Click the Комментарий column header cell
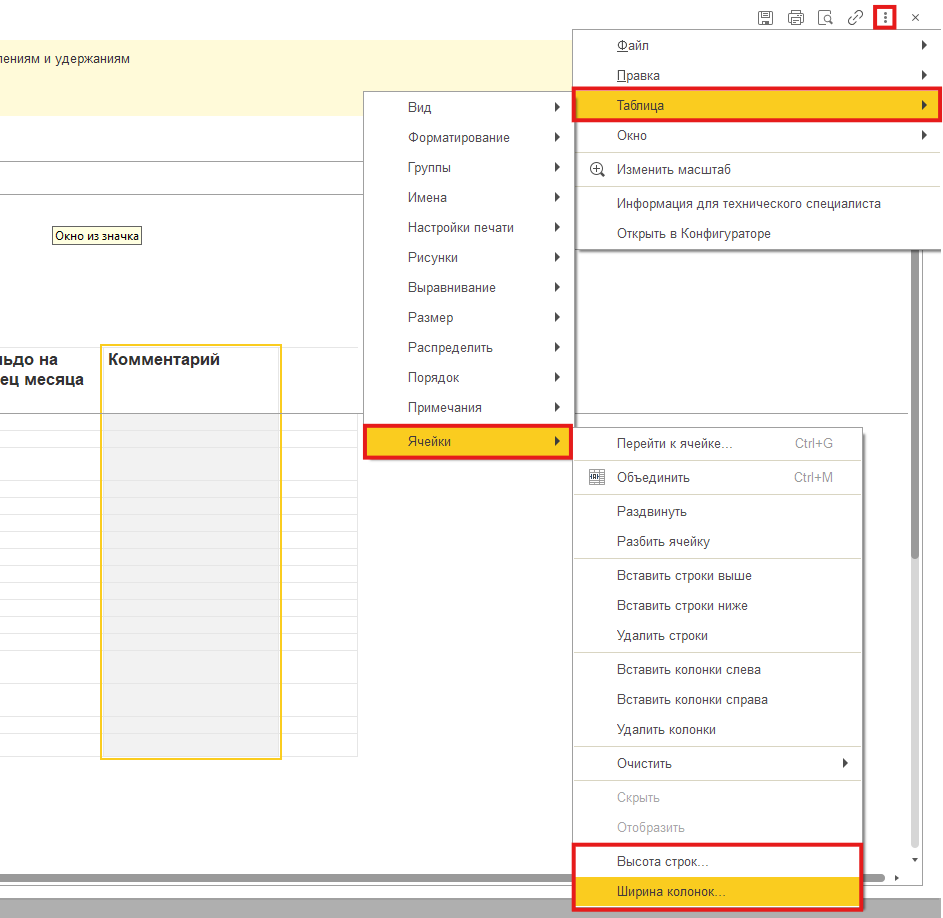 [x=191, y=380]
